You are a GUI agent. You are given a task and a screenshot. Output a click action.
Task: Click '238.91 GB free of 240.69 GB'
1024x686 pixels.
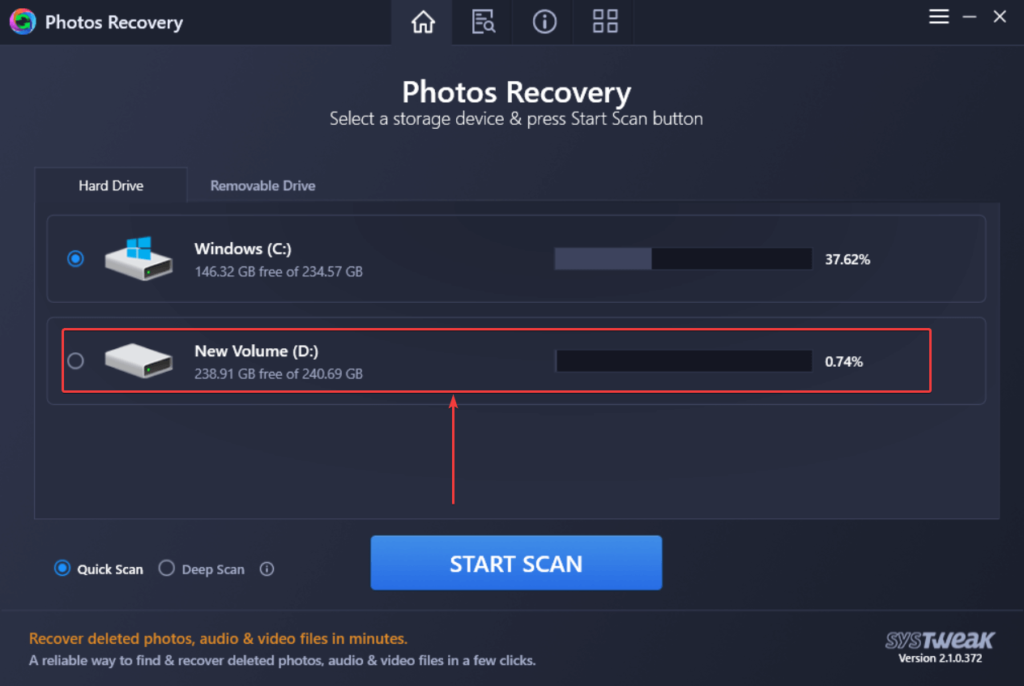(x=278, y=374)
